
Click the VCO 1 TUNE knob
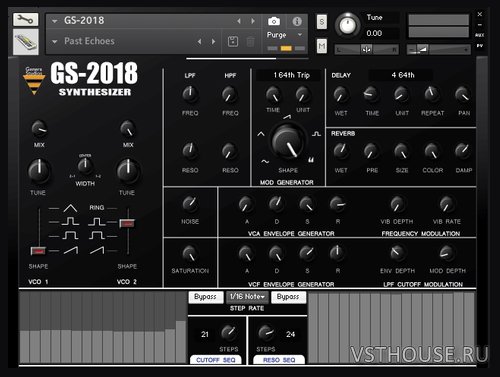(39, 172)
